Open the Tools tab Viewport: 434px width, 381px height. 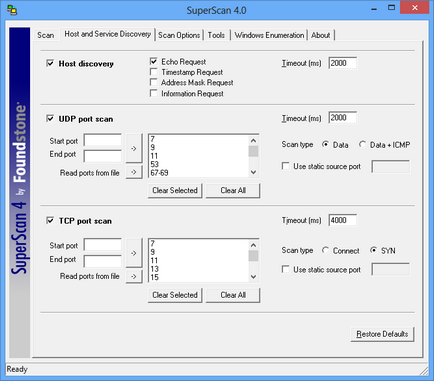point(216,35)
